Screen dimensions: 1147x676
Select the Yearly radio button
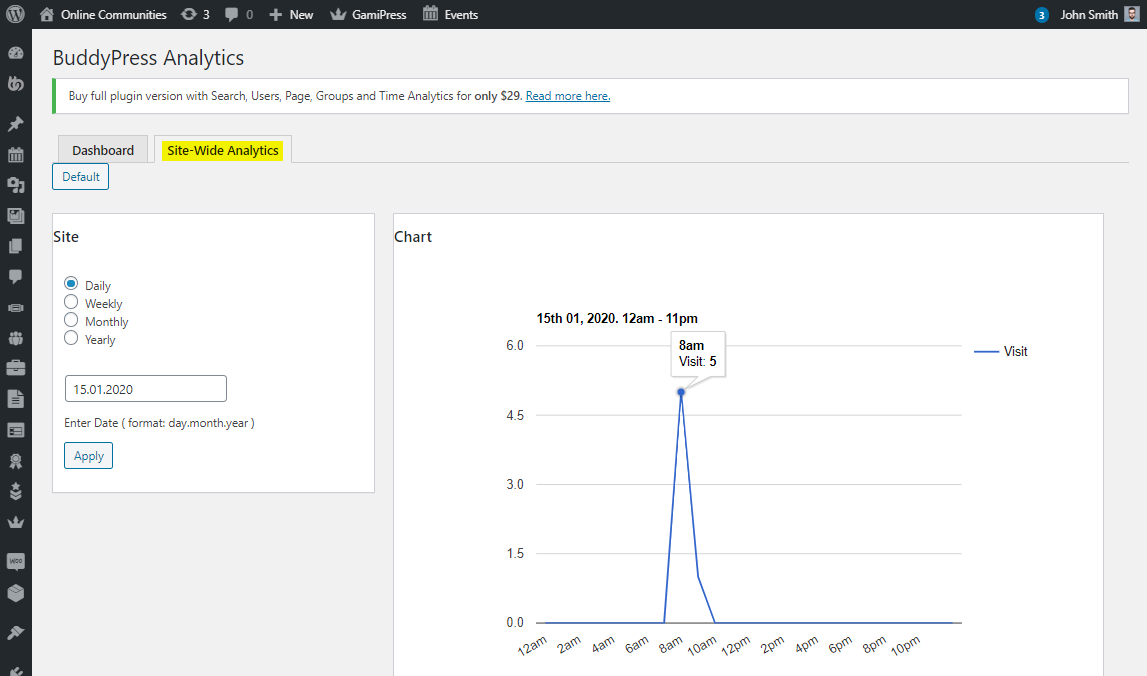point(71,339)
